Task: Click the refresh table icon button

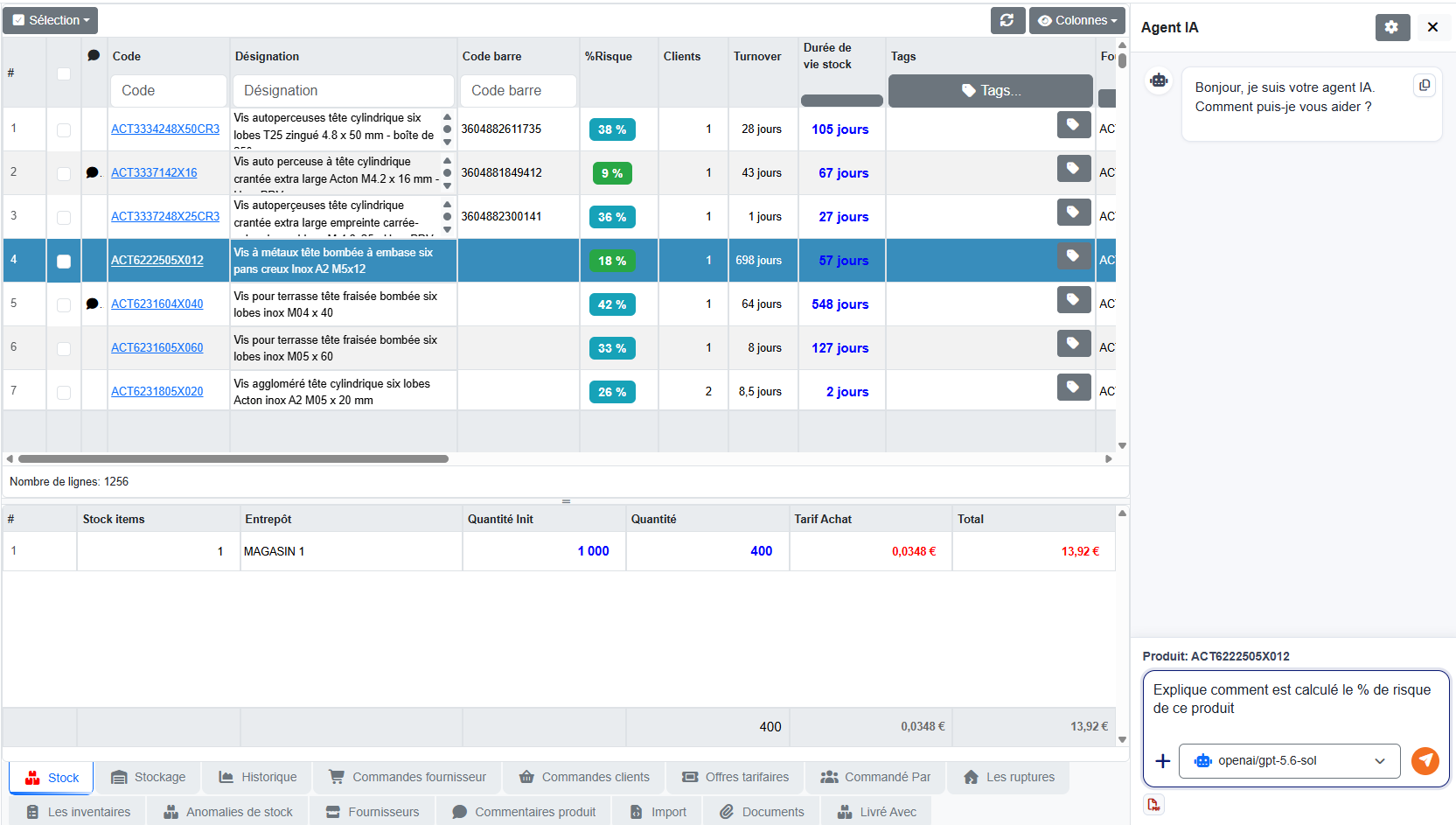Action: [x=1007, y=20]
